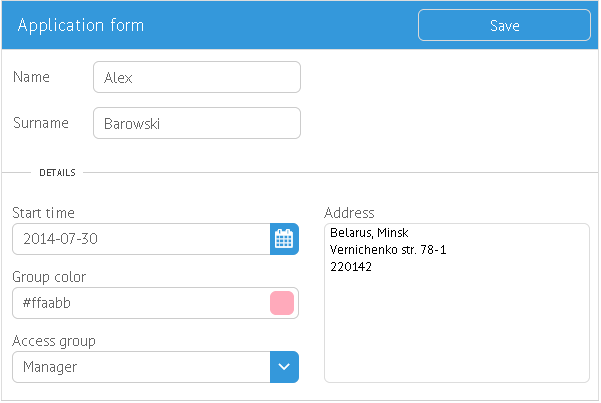Click the Vernichenko str. 78-1 address line
601x403 pixels.
pos(388,250)
